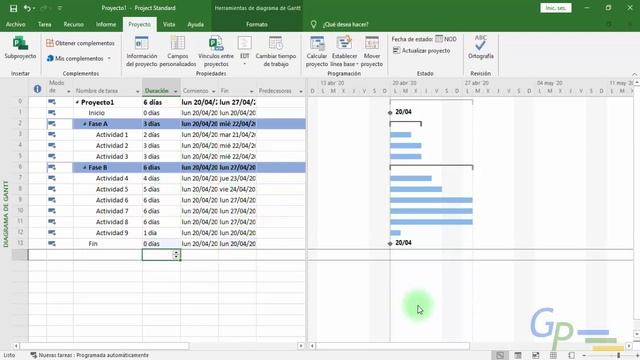Click Nuevas tareas: Programada automáticamente status

tap(90, 356)
